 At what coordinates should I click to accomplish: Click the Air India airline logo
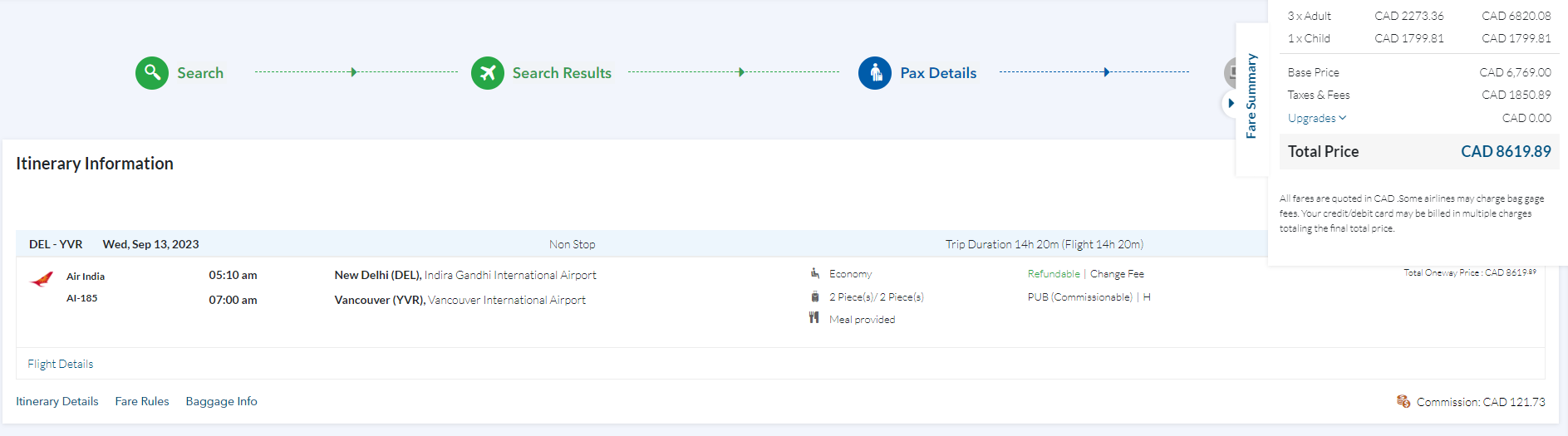pos(42,279)
